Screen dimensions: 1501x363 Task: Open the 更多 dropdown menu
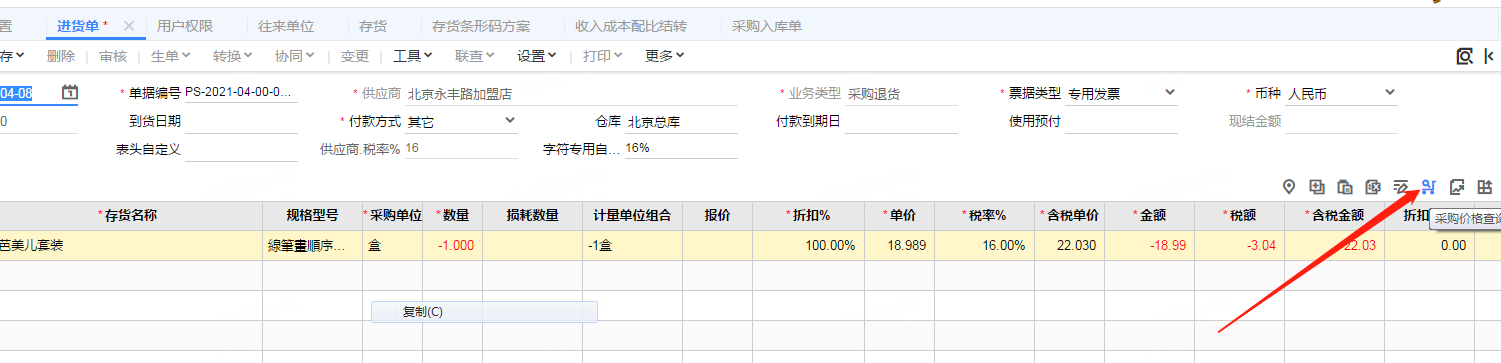point(665,56)
